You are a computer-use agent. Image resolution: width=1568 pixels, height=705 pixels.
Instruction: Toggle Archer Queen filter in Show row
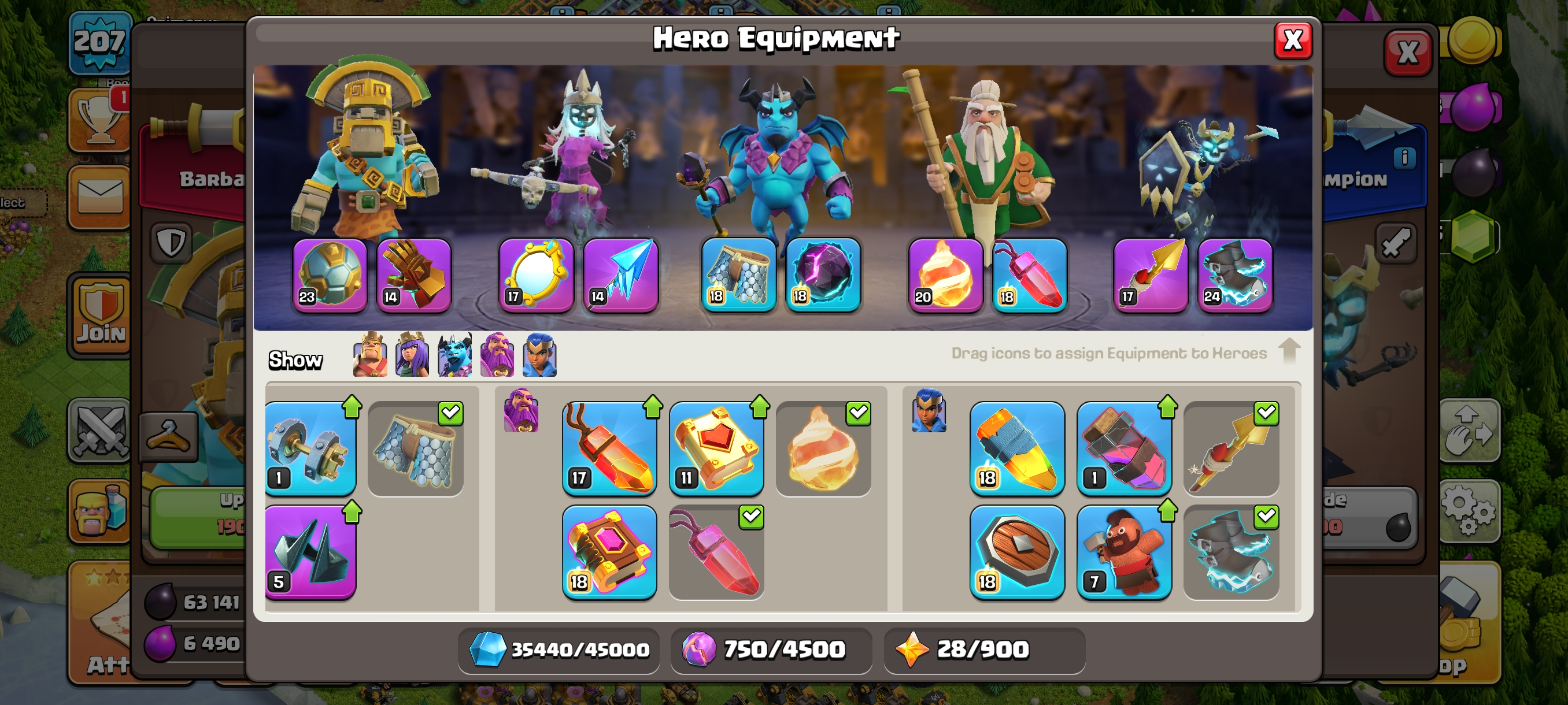(x=412, y=355)
